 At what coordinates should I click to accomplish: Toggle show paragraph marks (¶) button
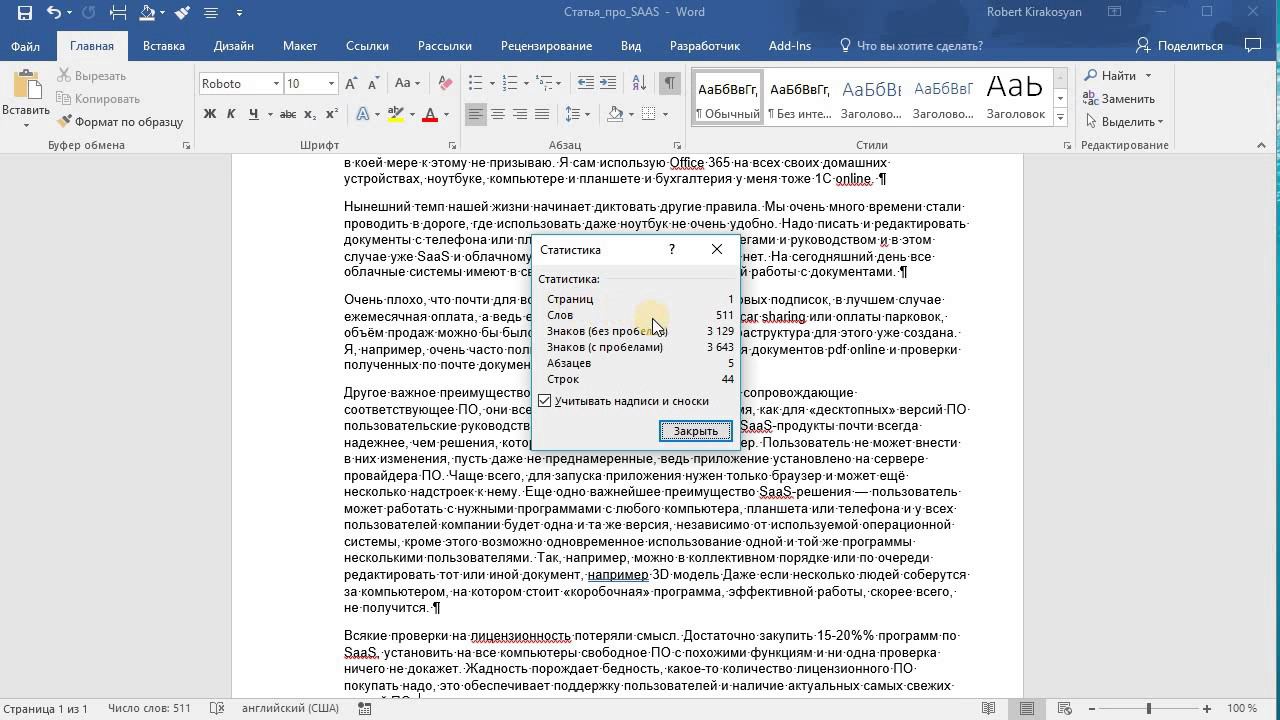670,84
